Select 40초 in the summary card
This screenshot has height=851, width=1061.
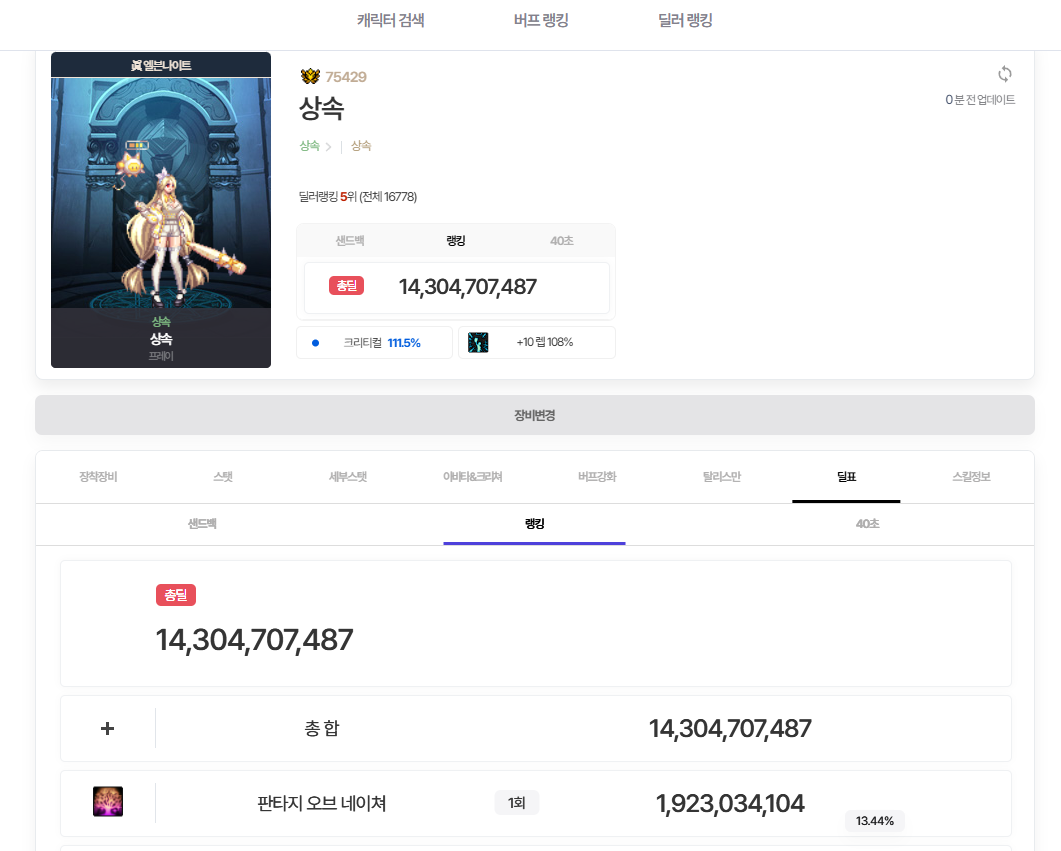pos(562,241)
